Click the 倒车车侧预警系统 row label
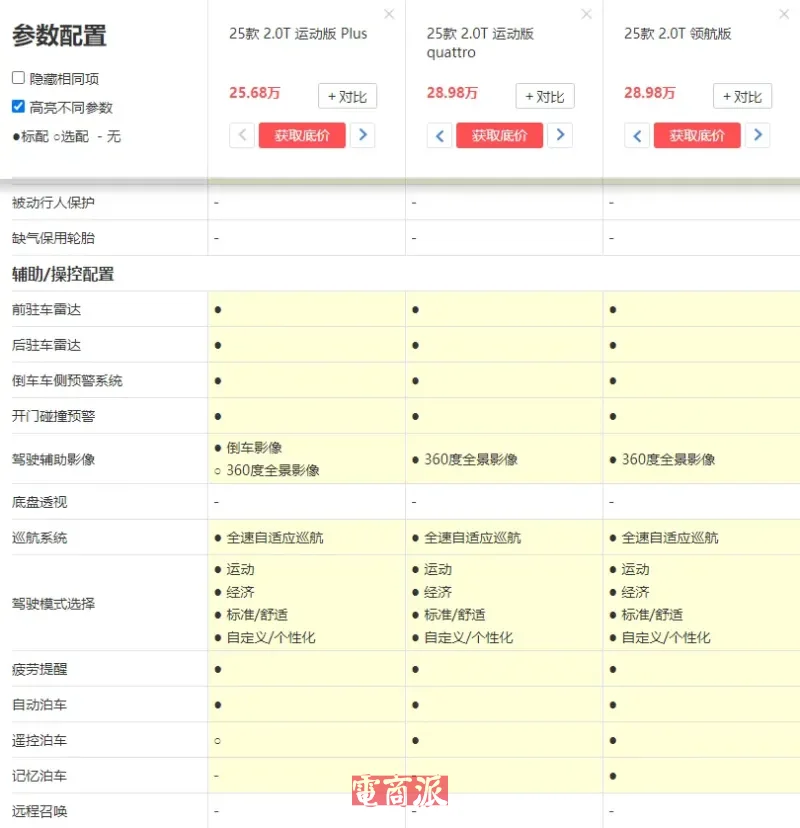 pos(67,381)
